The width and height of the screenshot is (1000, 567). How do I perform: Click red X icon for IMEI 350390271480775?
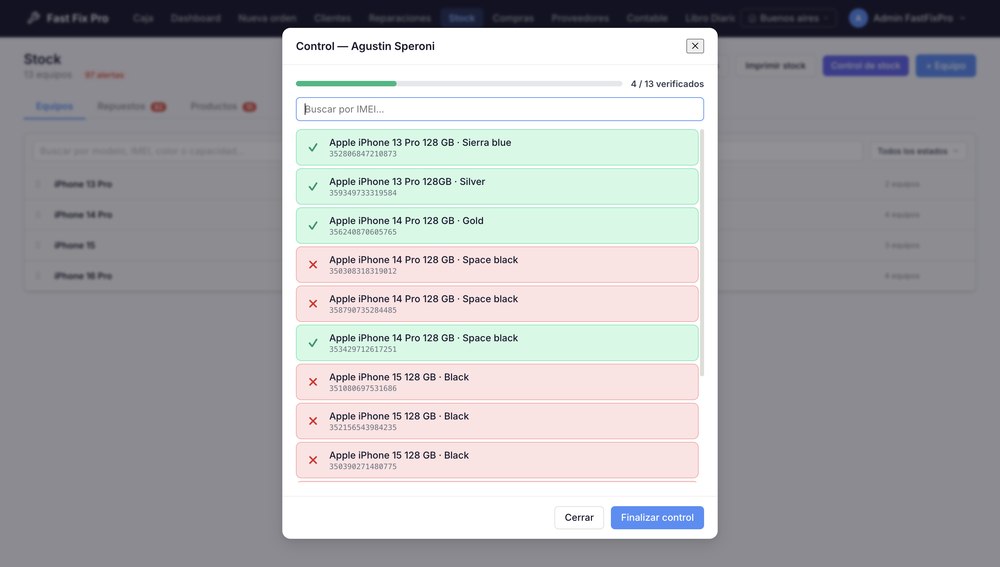coord(312,460)
